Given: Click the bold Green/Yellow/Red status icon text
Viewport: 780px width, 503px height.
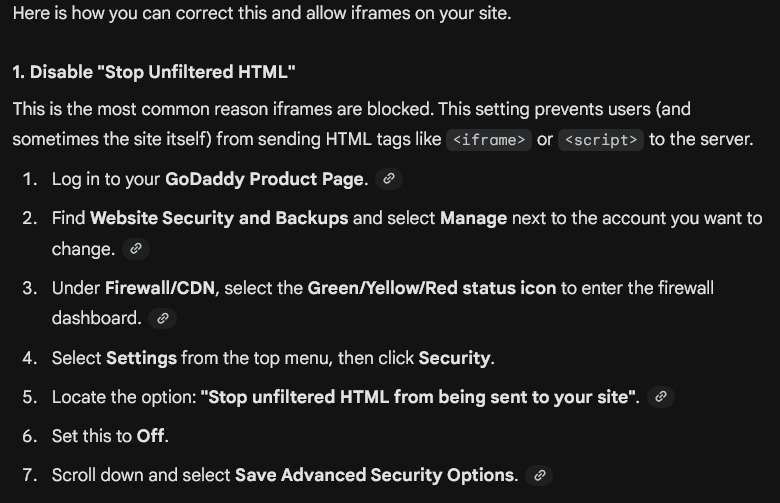Looking at the screenshot, I should (431, 288).
